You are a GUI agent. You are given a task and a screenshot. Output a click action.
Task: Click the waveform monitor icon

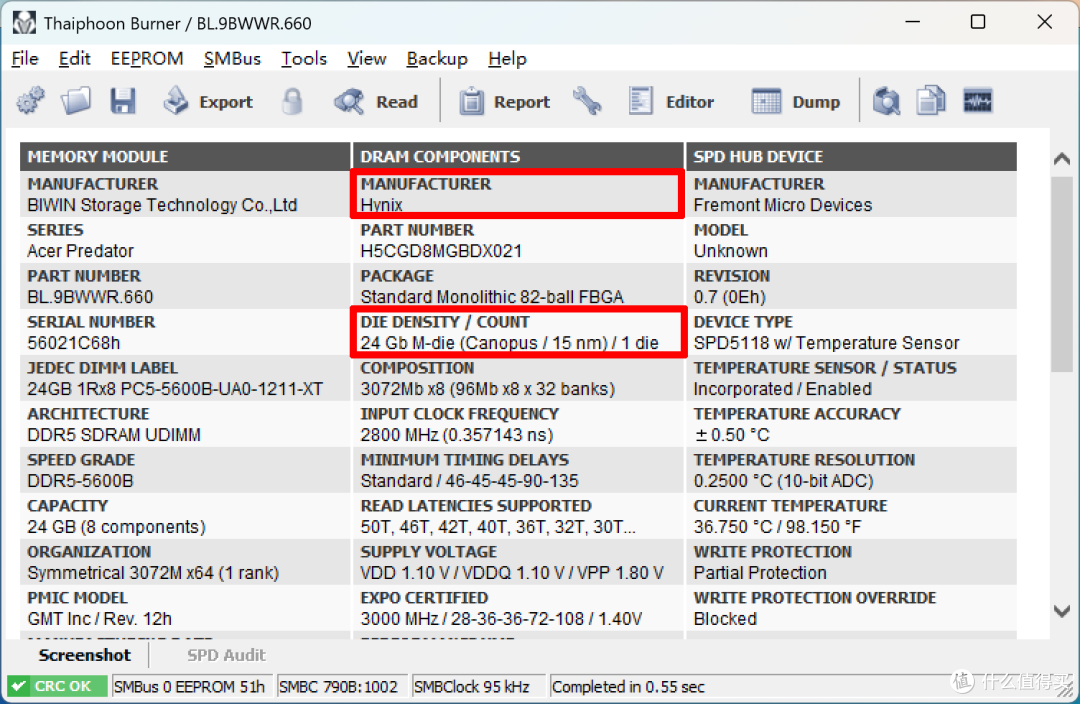point(977,101)
